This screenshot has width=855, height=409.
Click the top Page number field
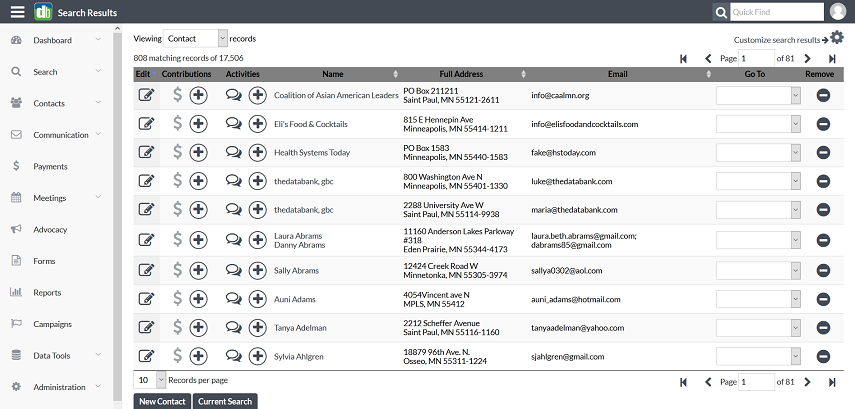click(x=756, y=58)
